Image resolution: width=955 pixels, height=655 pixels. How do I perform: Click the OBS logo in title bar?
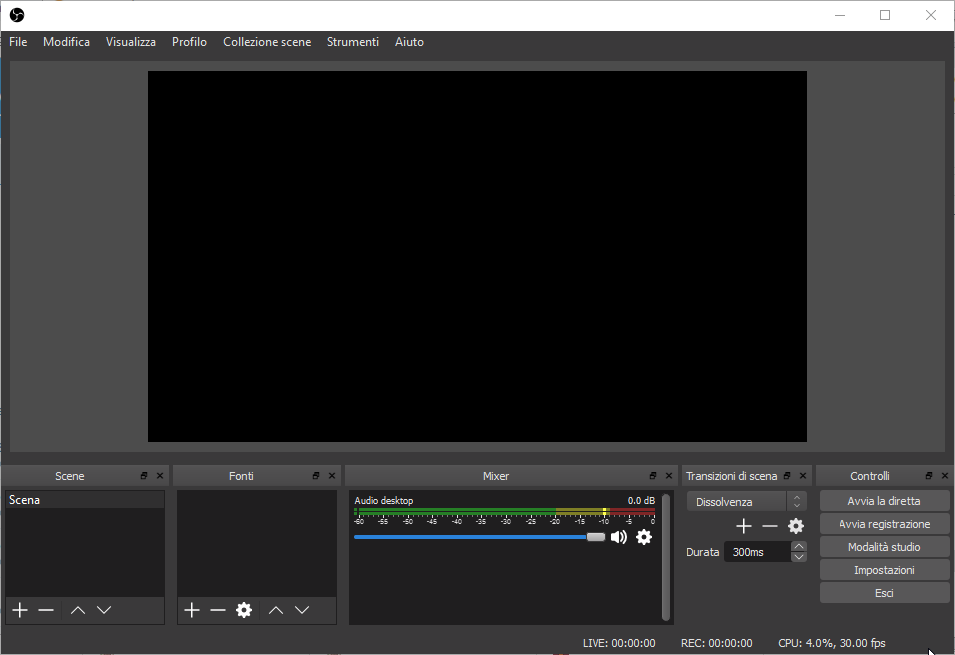[17, 15]
